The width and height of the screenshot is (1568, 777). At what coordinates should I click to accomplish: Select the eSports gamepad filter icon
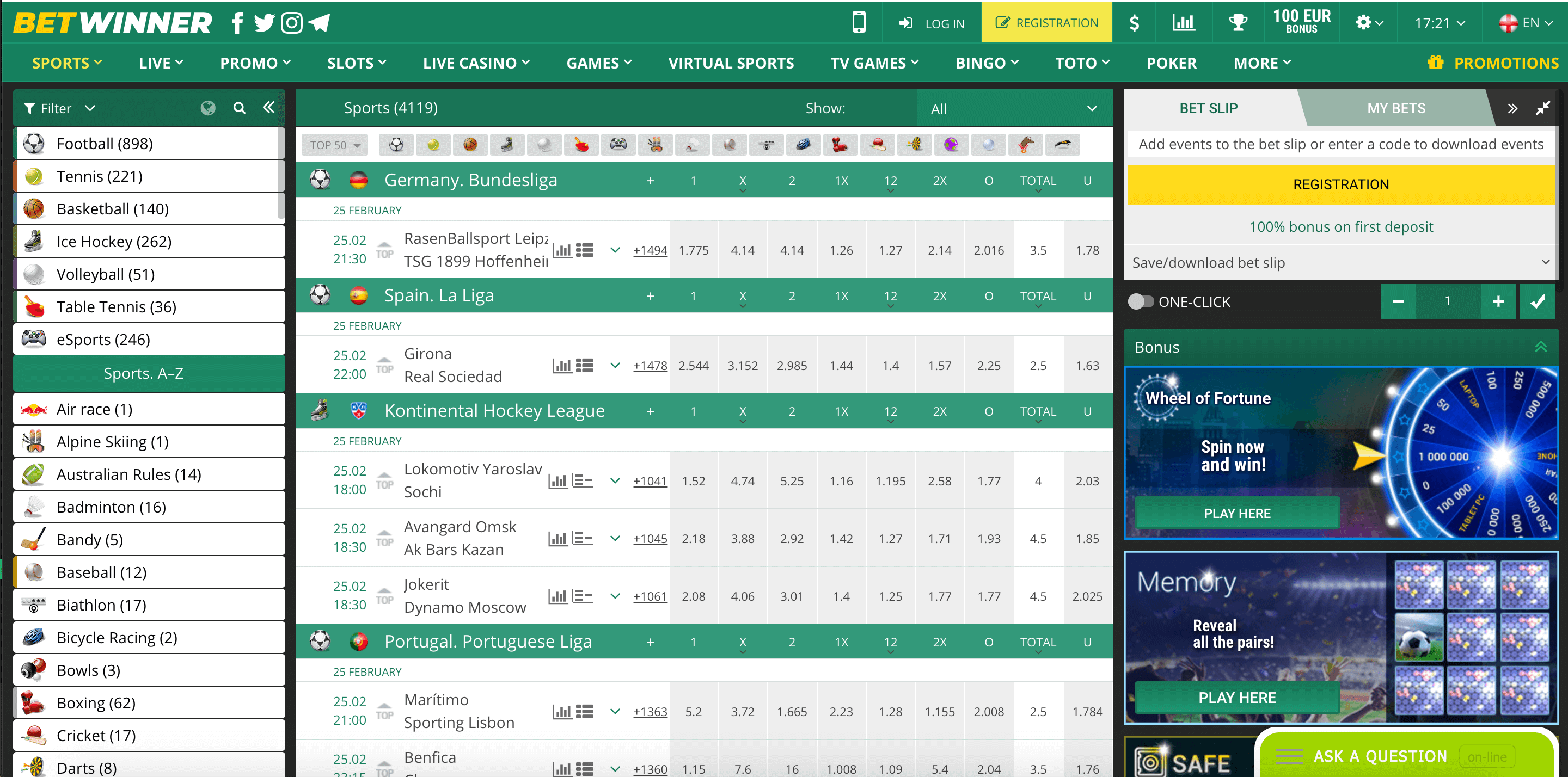click(618, 145)
